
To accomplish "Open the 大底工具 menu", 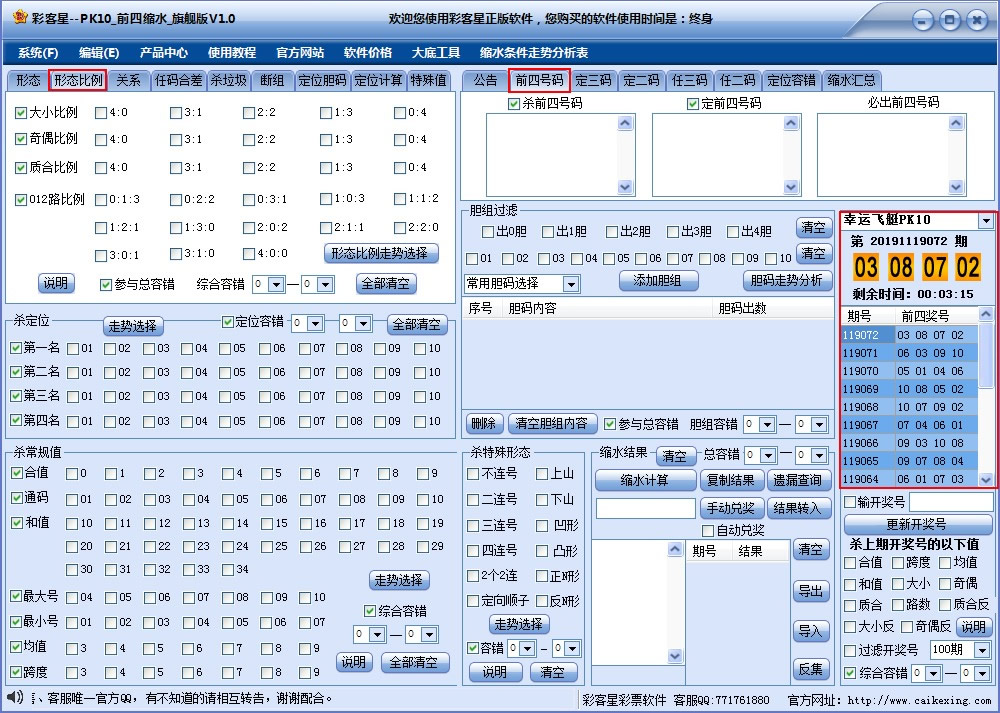I will click(435, 53).
